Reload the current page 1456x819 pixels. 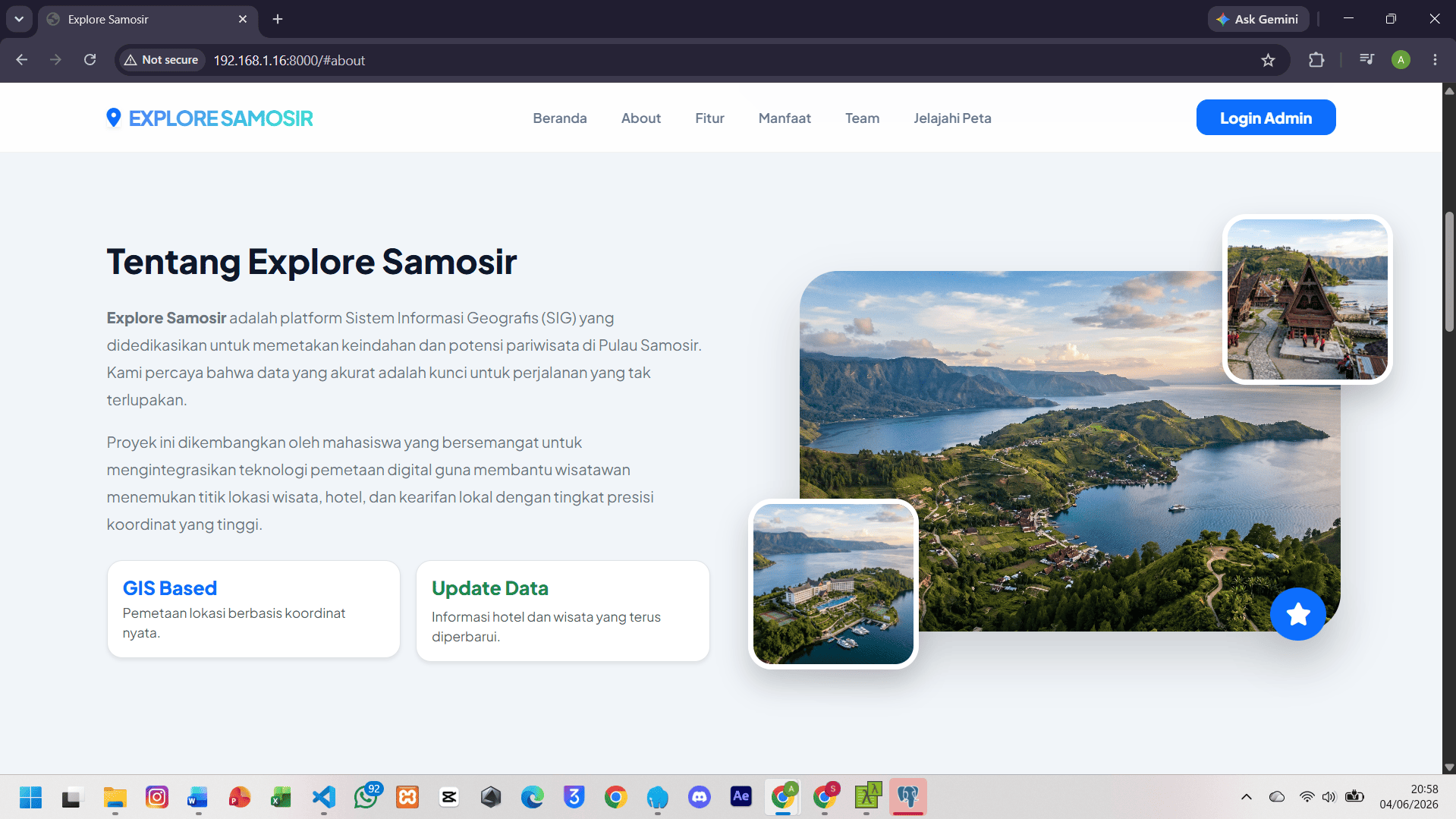click(90, 60)
